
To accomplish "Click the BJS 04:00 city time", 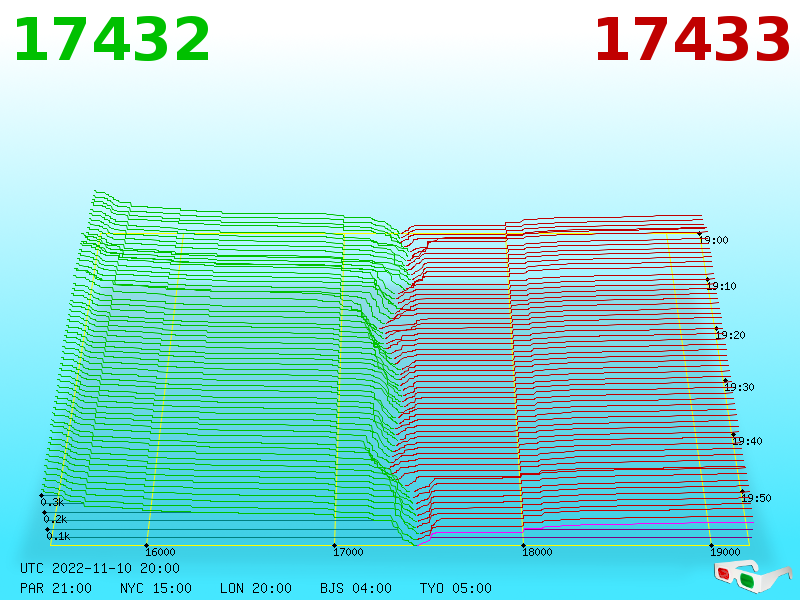I will click(356, 588).
